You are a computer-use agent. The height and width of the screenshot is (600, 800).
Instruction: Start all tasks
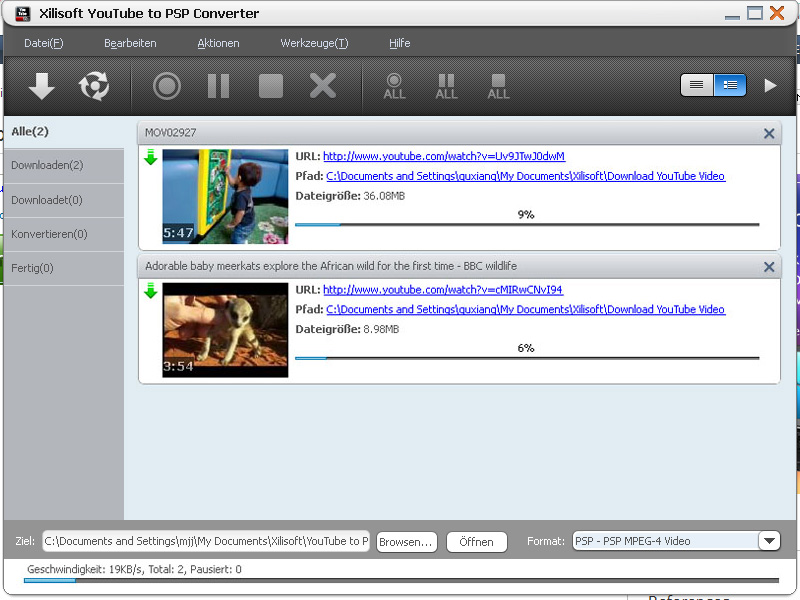click(x=394, y=86)
